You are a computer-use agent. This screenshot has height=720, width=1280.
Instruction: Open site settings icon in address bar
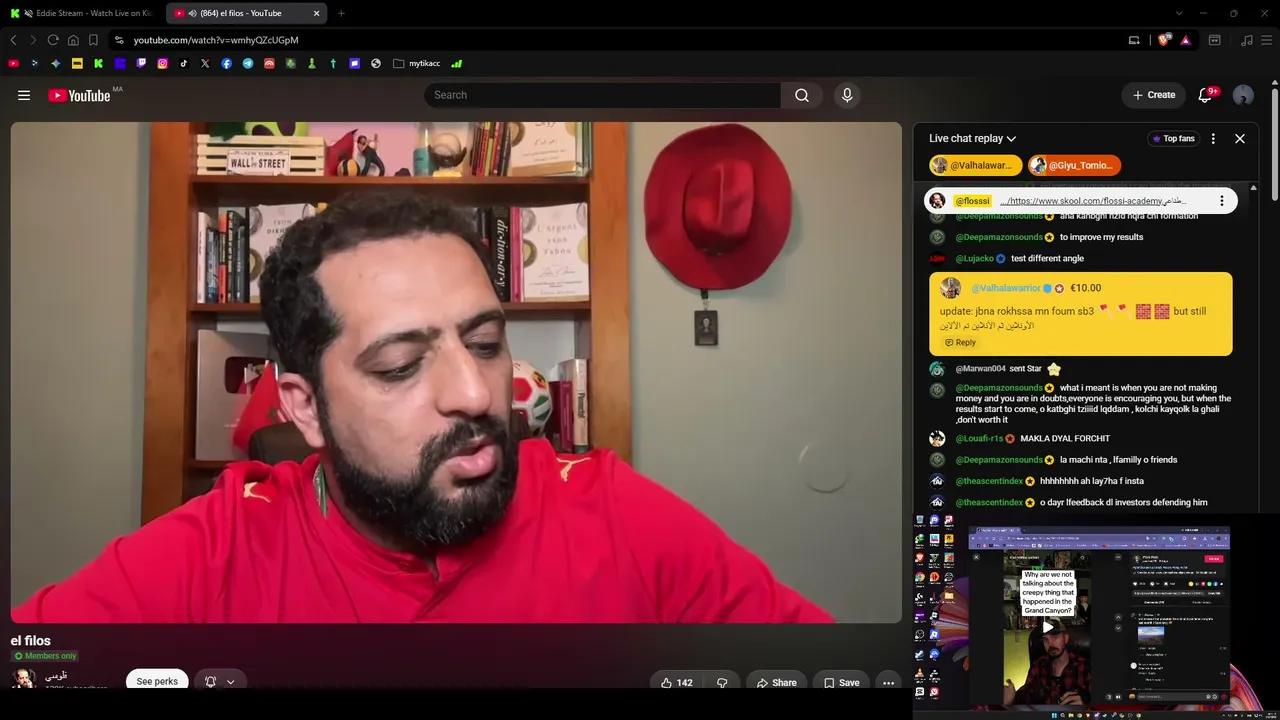coord(119,40)
